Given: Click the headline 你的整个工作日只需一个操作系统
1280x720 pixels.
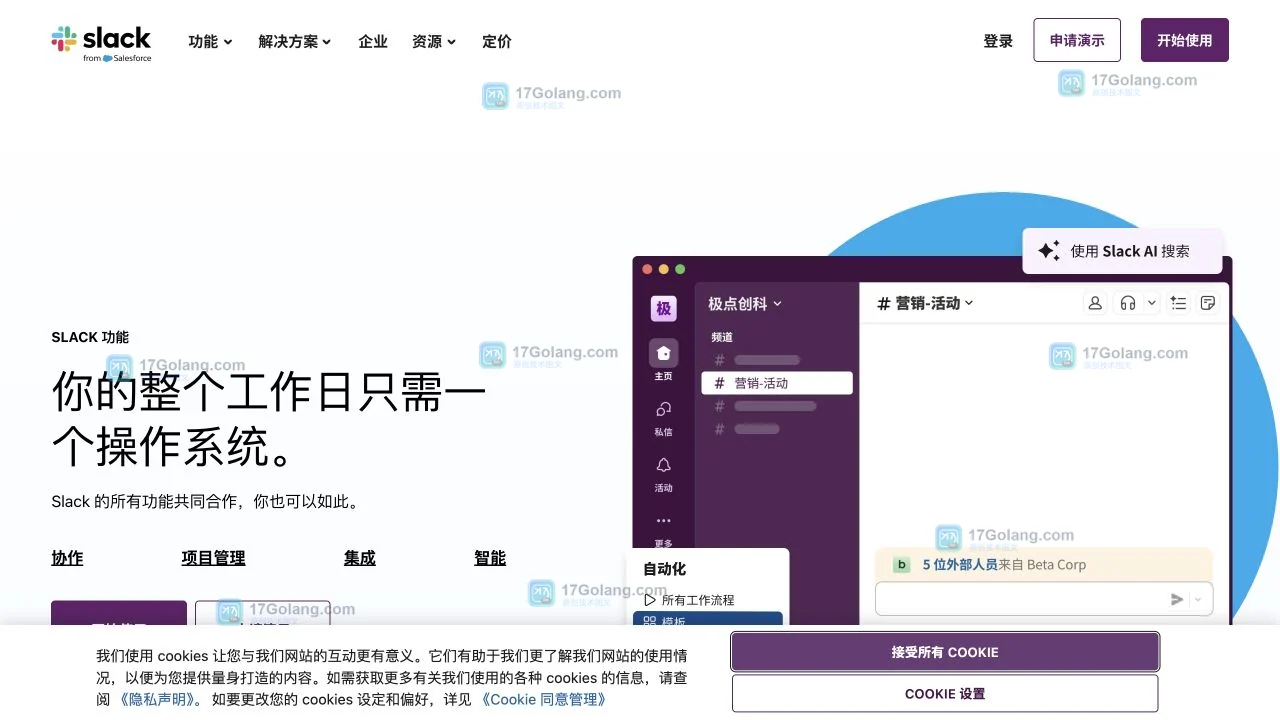Looking at the screenshot, I should (x=268, y=418).
